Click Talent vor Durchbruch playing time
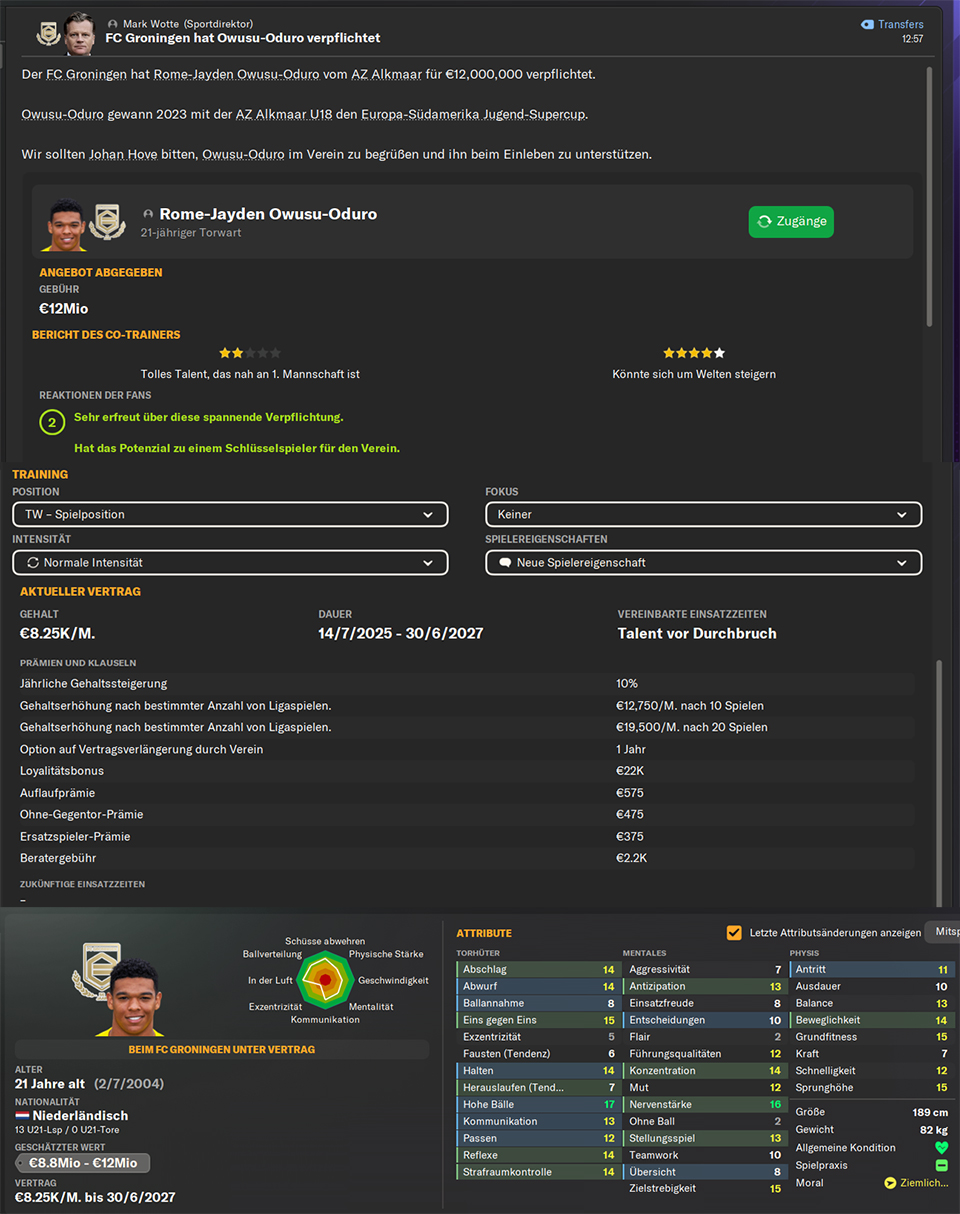The width and height of the screenshot is (960, 1214). pyautogui.click(x=697, y=633)
